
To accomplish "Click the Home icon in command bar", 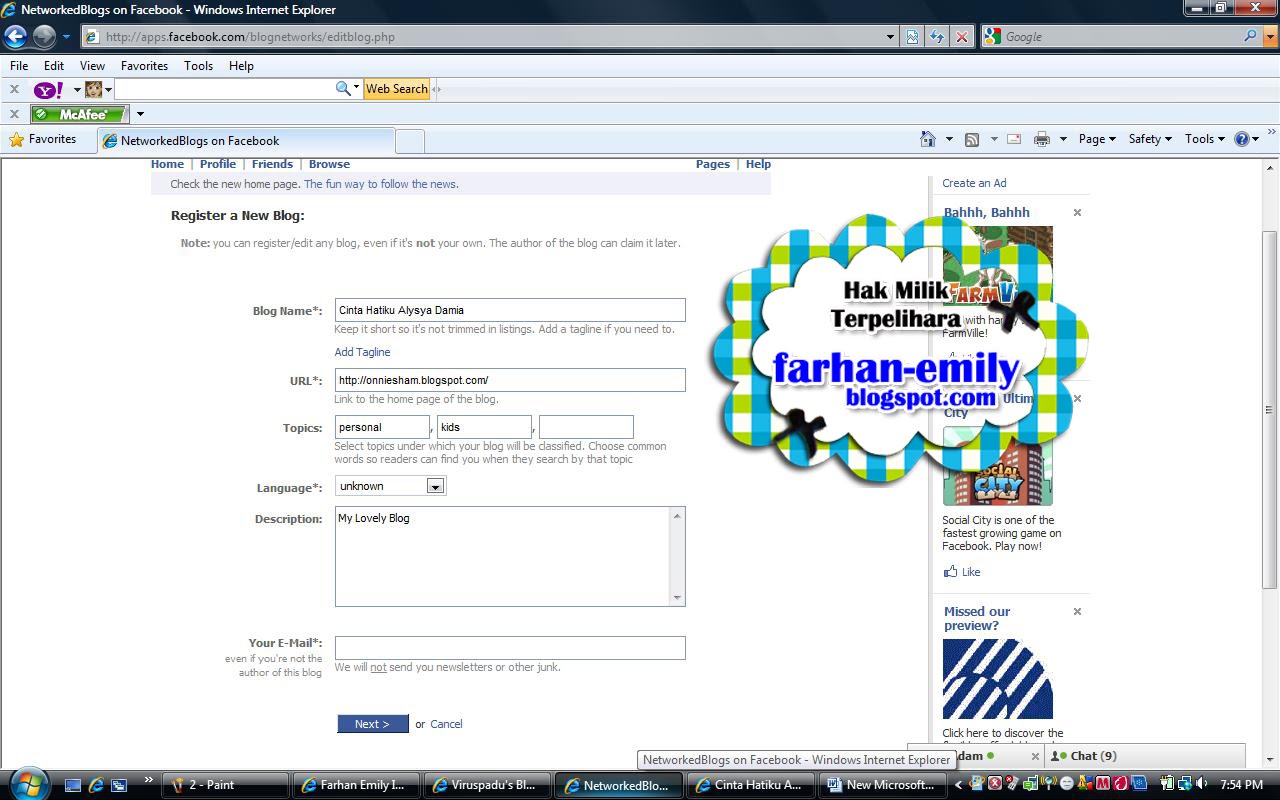I will click(928, 139).
